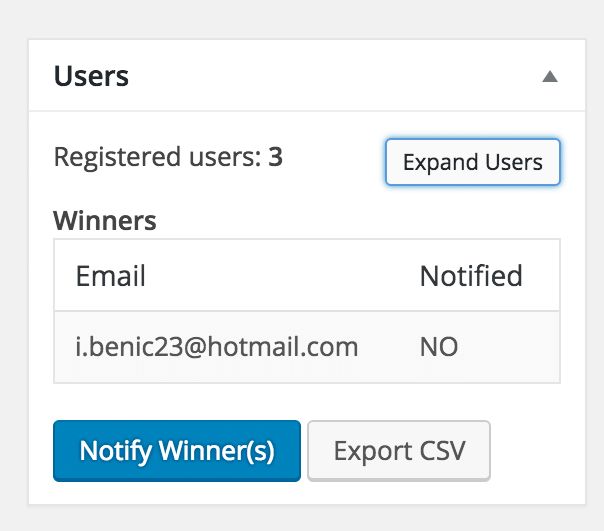Image resolution: width=604 pixels, height=531 pixels.
Task: Select the Email column header
Action: (111, 276)
